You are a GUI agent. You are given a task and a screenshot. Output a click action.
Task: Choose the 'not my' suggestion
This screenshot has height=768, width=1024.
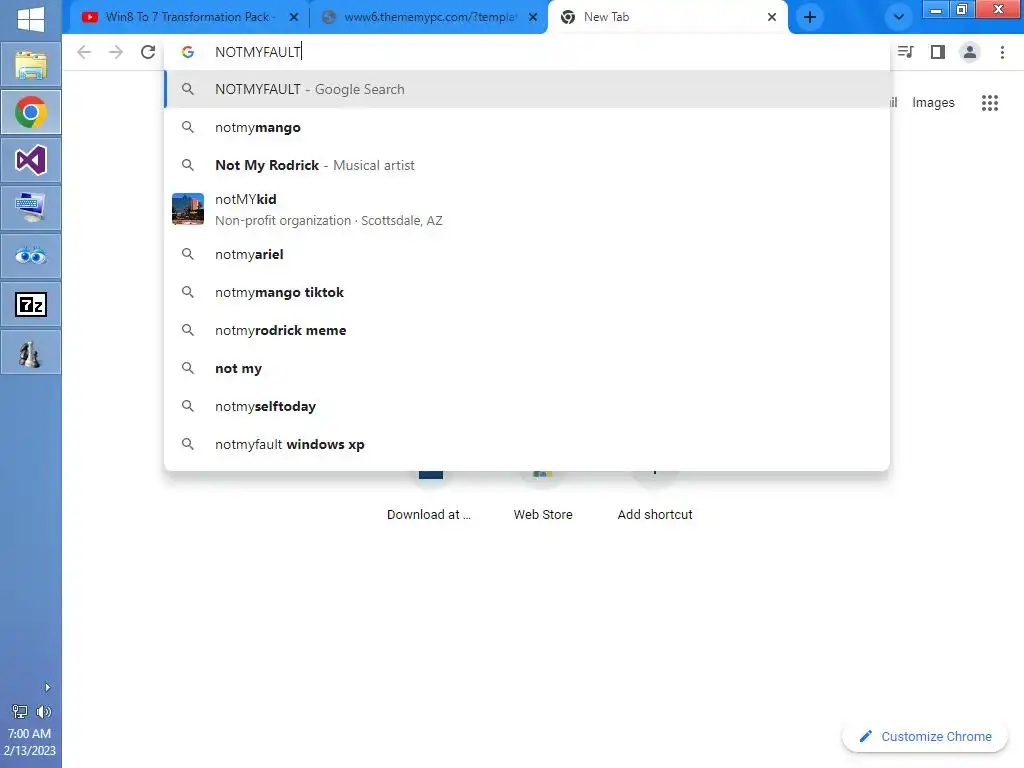click(526, 368)
